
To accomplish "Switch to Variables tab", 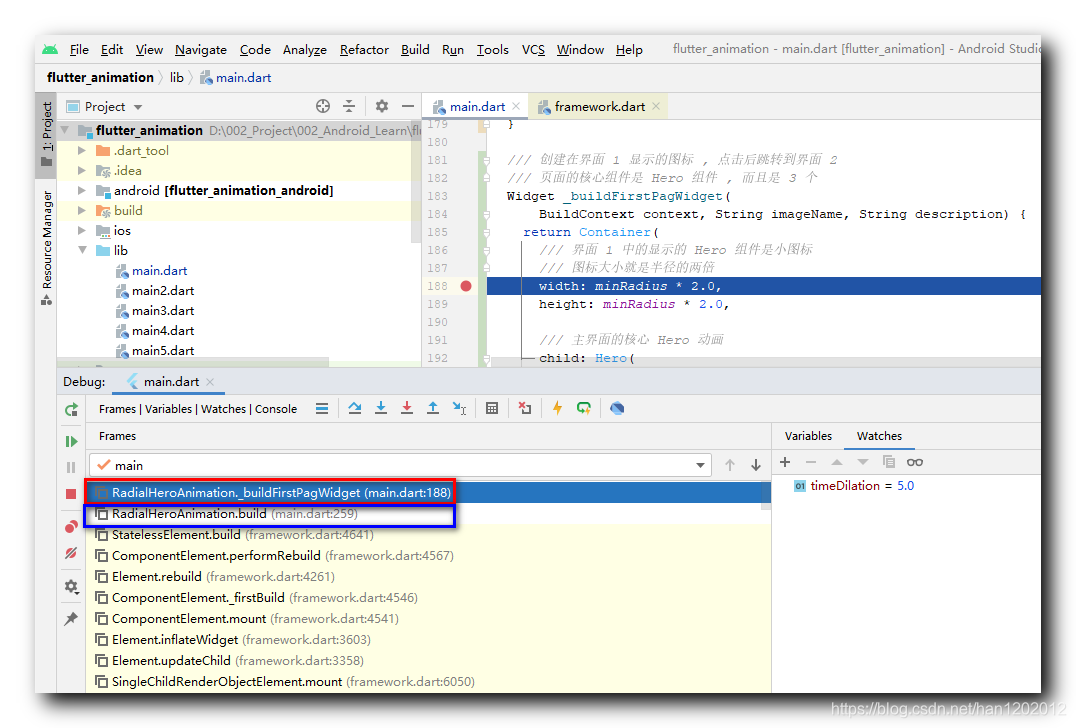I will tap(808, 436).
